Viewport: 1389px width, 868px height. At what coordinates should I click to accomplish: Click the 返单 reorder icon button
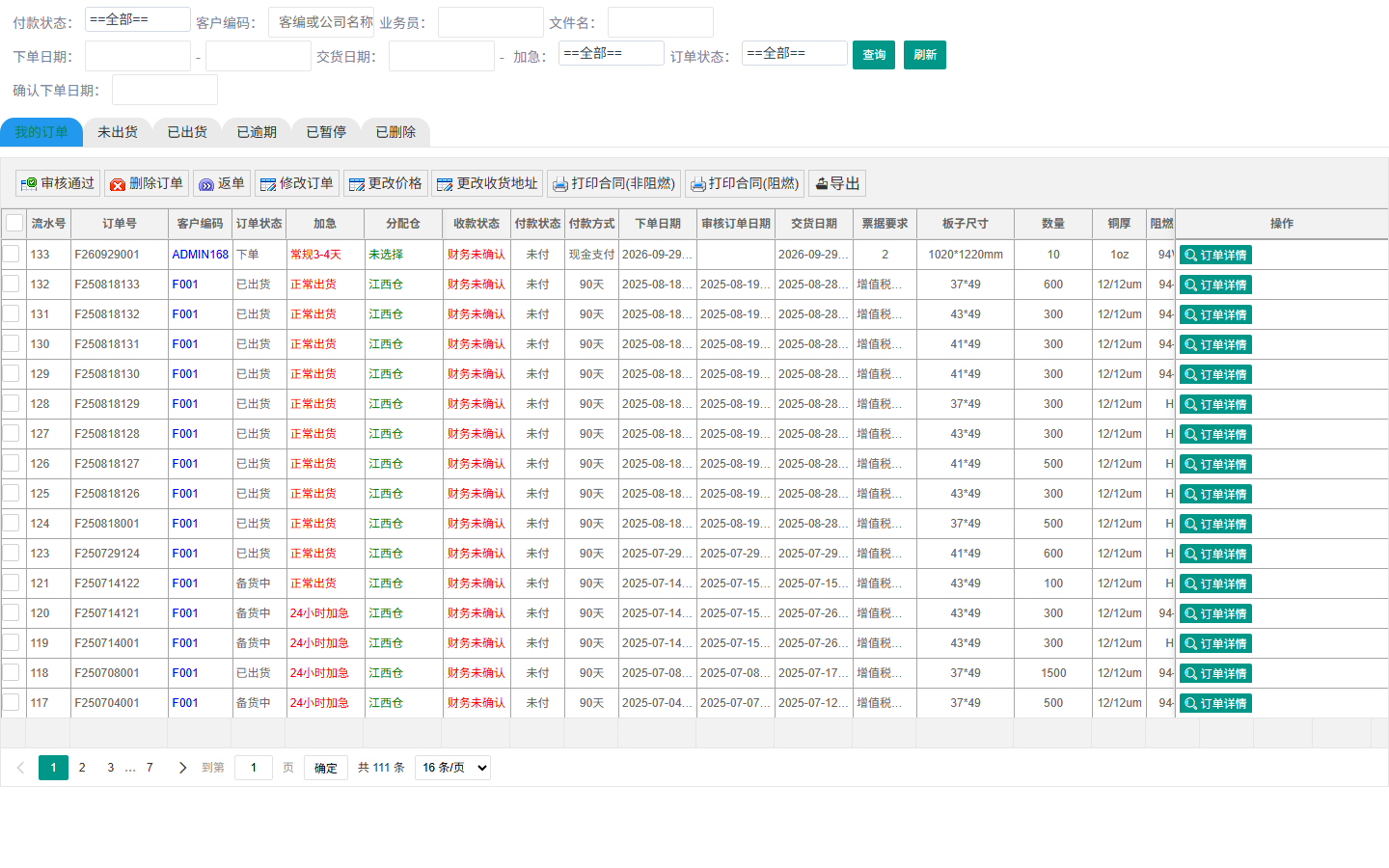[x=221, y=183]
